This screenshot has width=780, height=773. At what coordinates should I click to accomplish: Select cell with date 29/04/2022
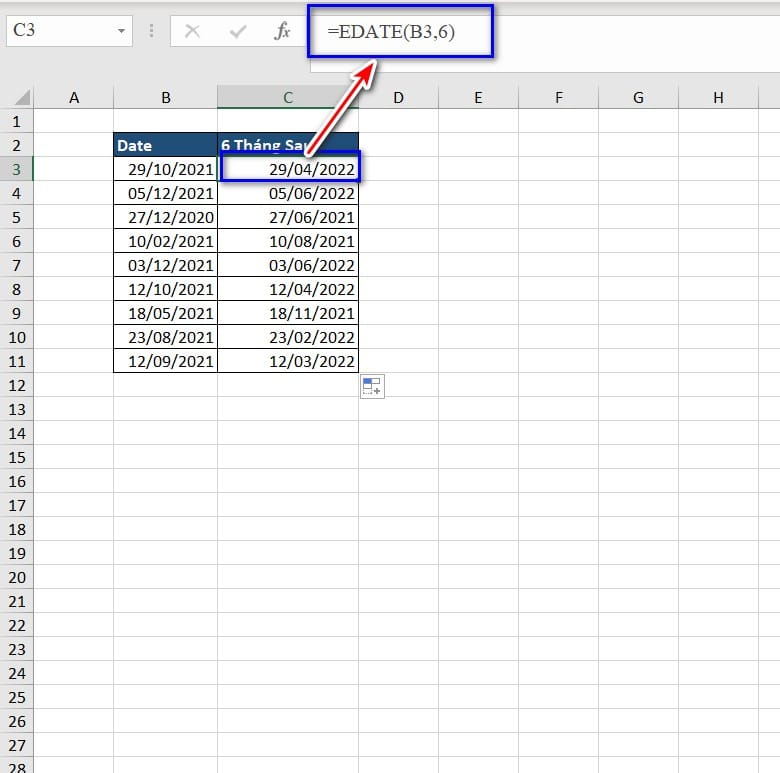(288, 169)
